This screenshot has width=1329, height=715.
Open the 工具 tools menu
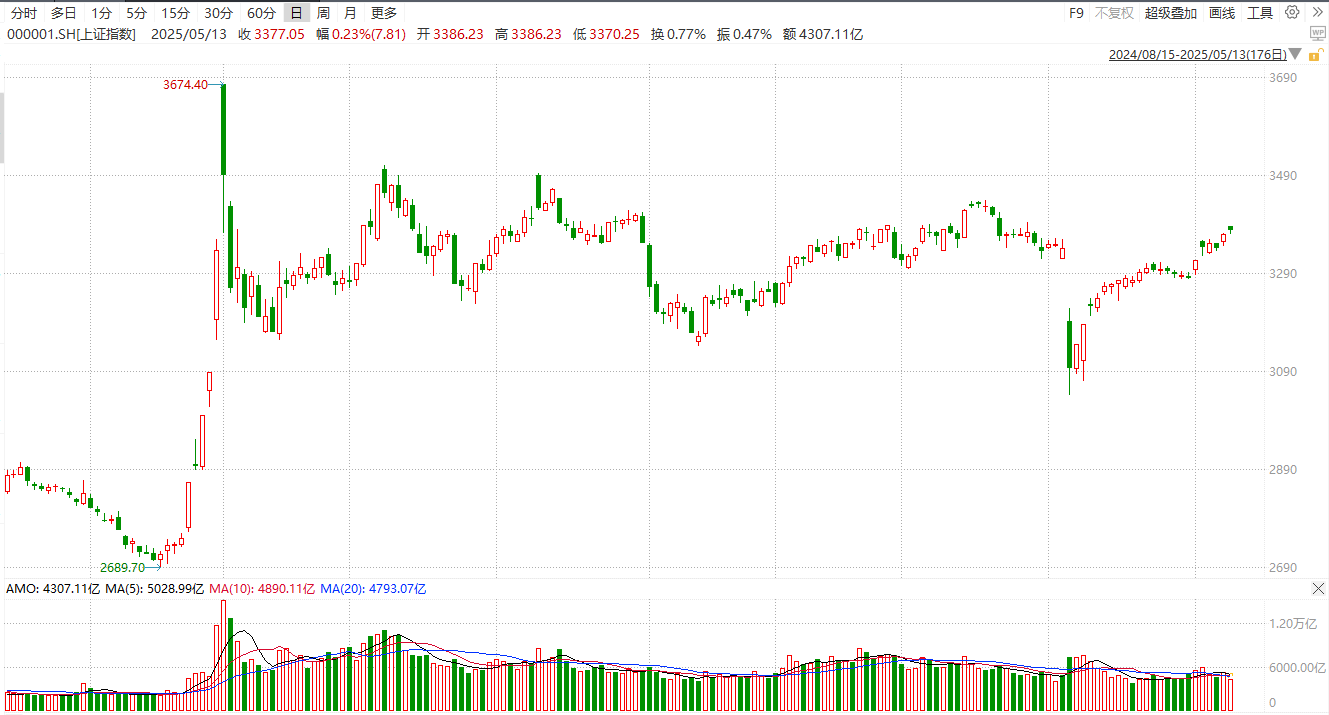[x=1260, y=13]
